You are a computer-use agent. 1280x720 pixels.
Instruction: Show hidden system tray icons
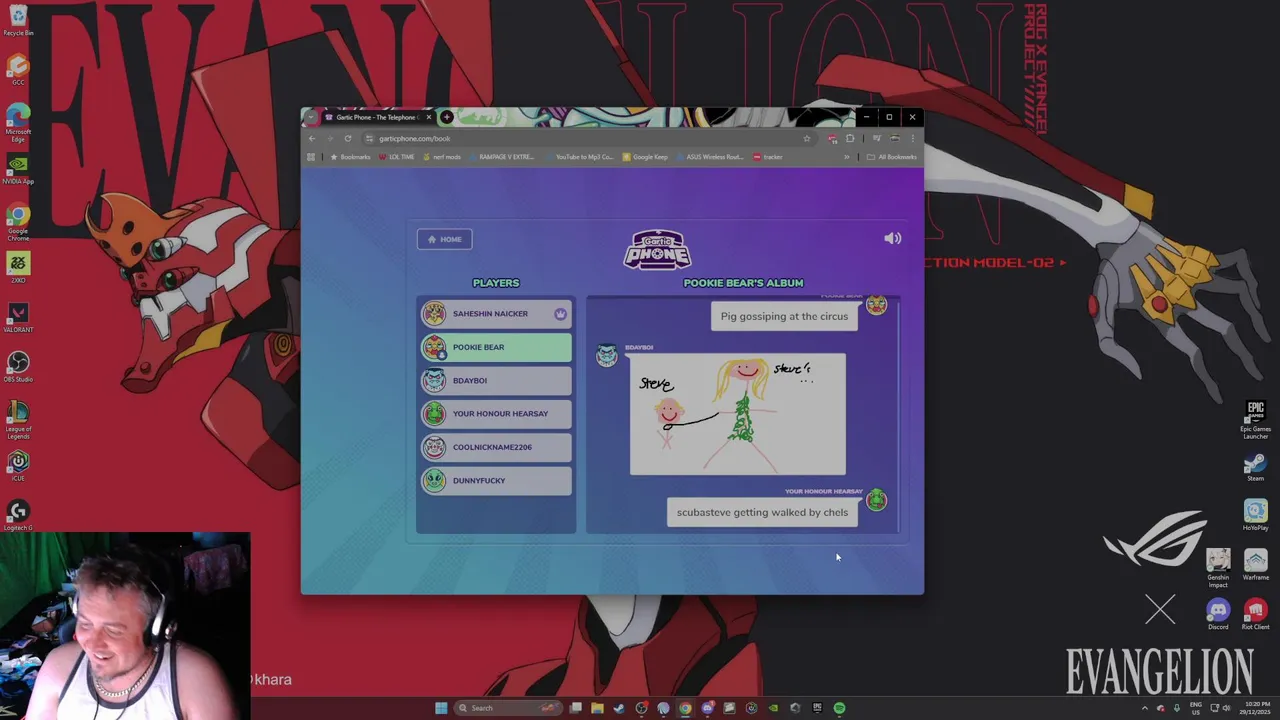point(1145,708)
